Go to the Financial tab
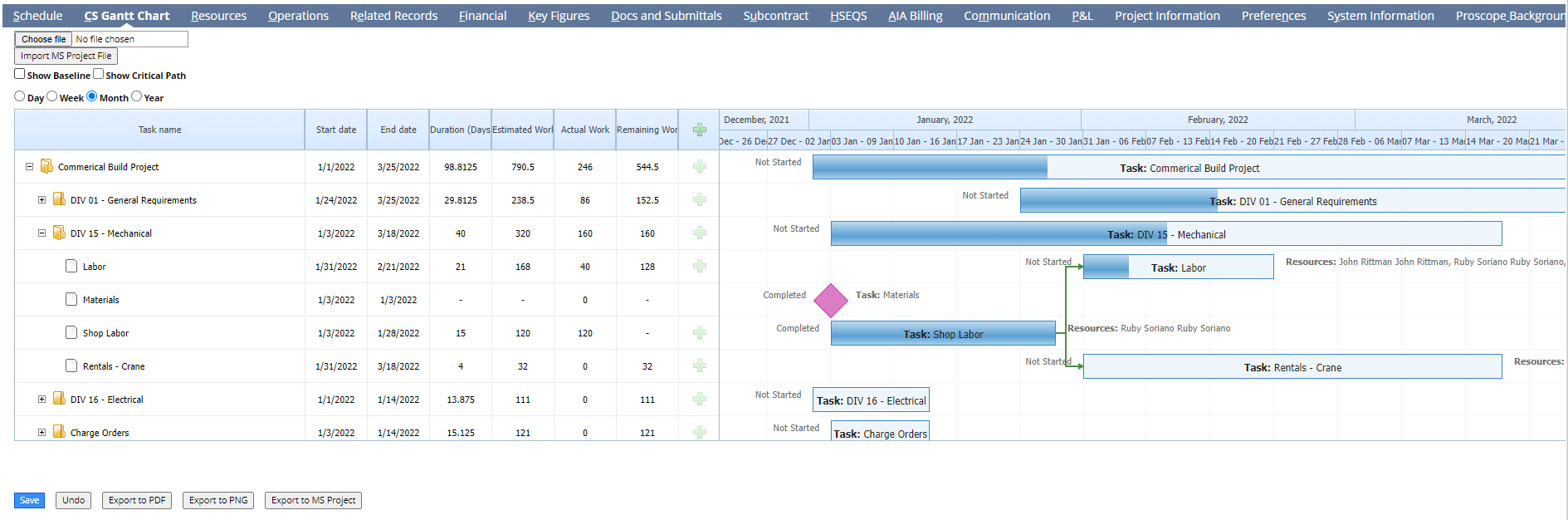The image size is (1568, 520). click(x=482, y=16)
